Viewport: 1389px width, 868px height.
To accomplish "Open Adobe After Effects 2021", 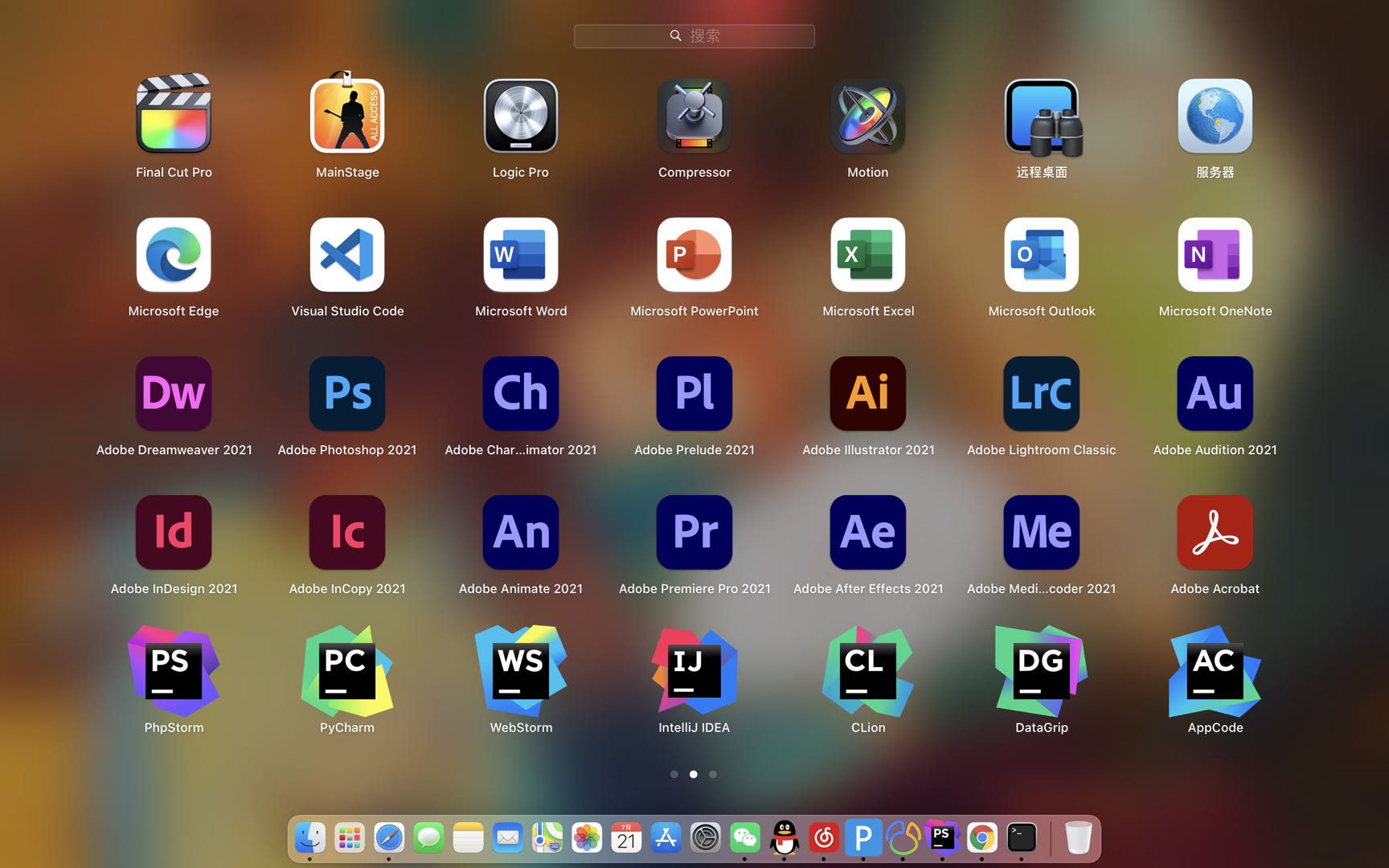I will point(868,532).
